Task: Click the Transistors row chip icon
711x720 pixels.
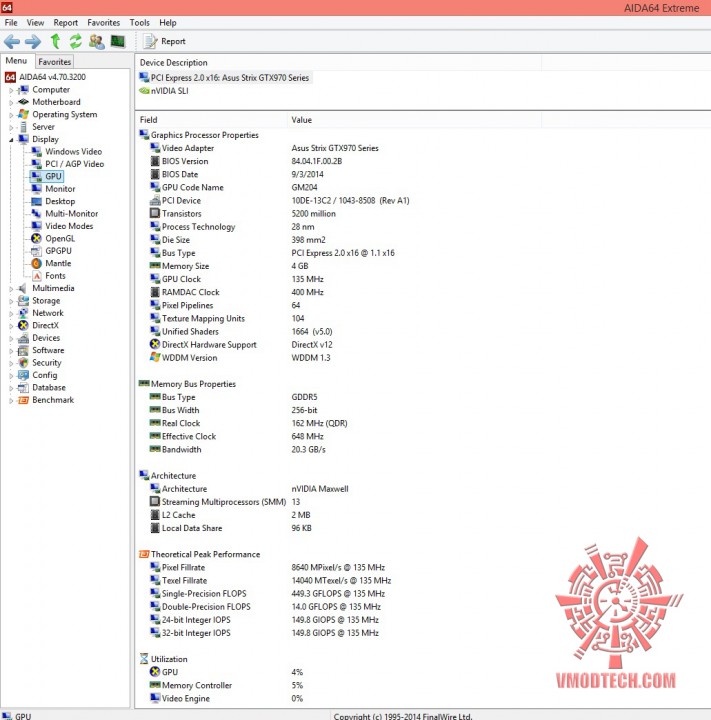Action: click(155, 214)
